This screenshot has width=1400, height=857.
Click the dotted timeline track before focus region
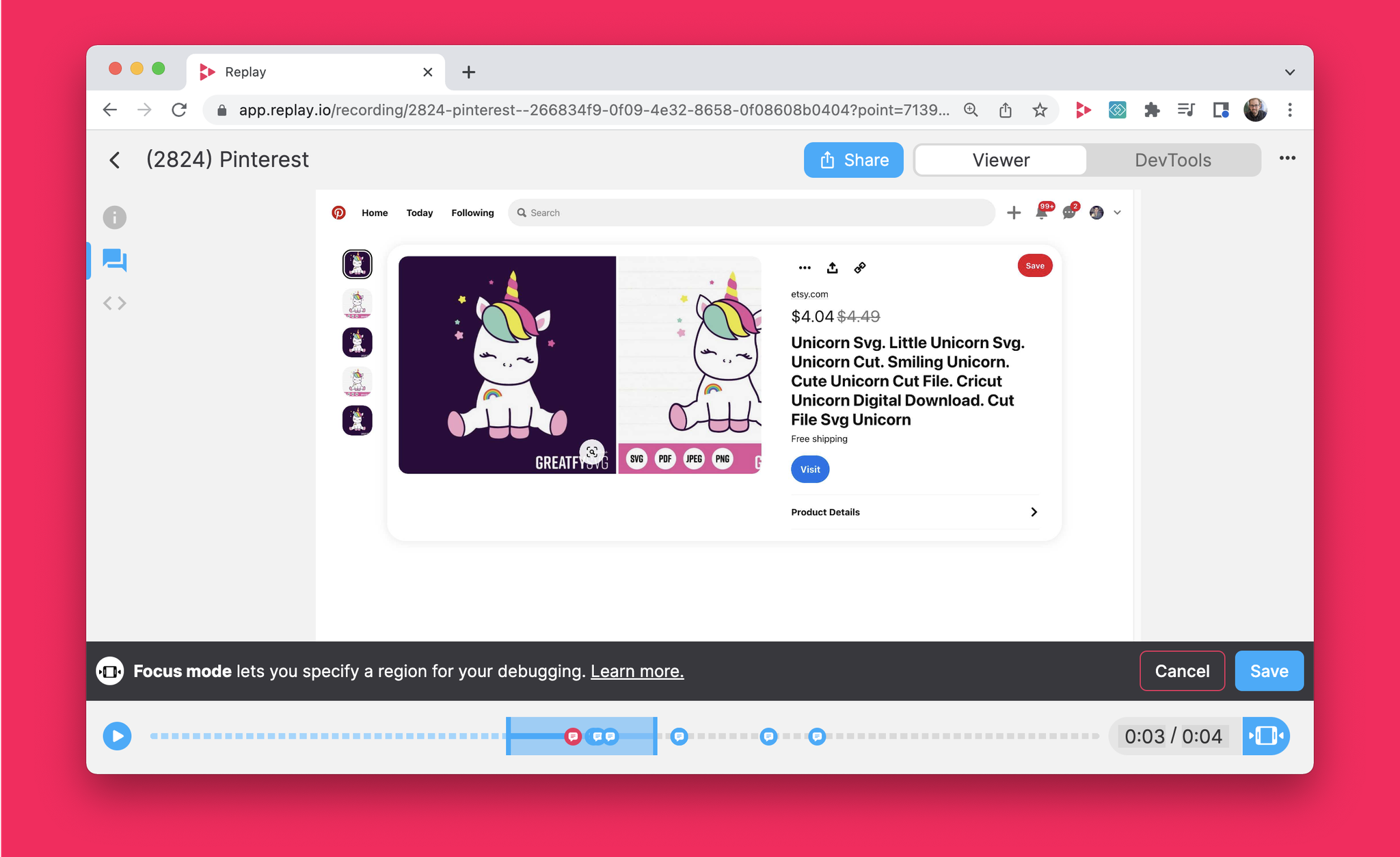[327, 736]
